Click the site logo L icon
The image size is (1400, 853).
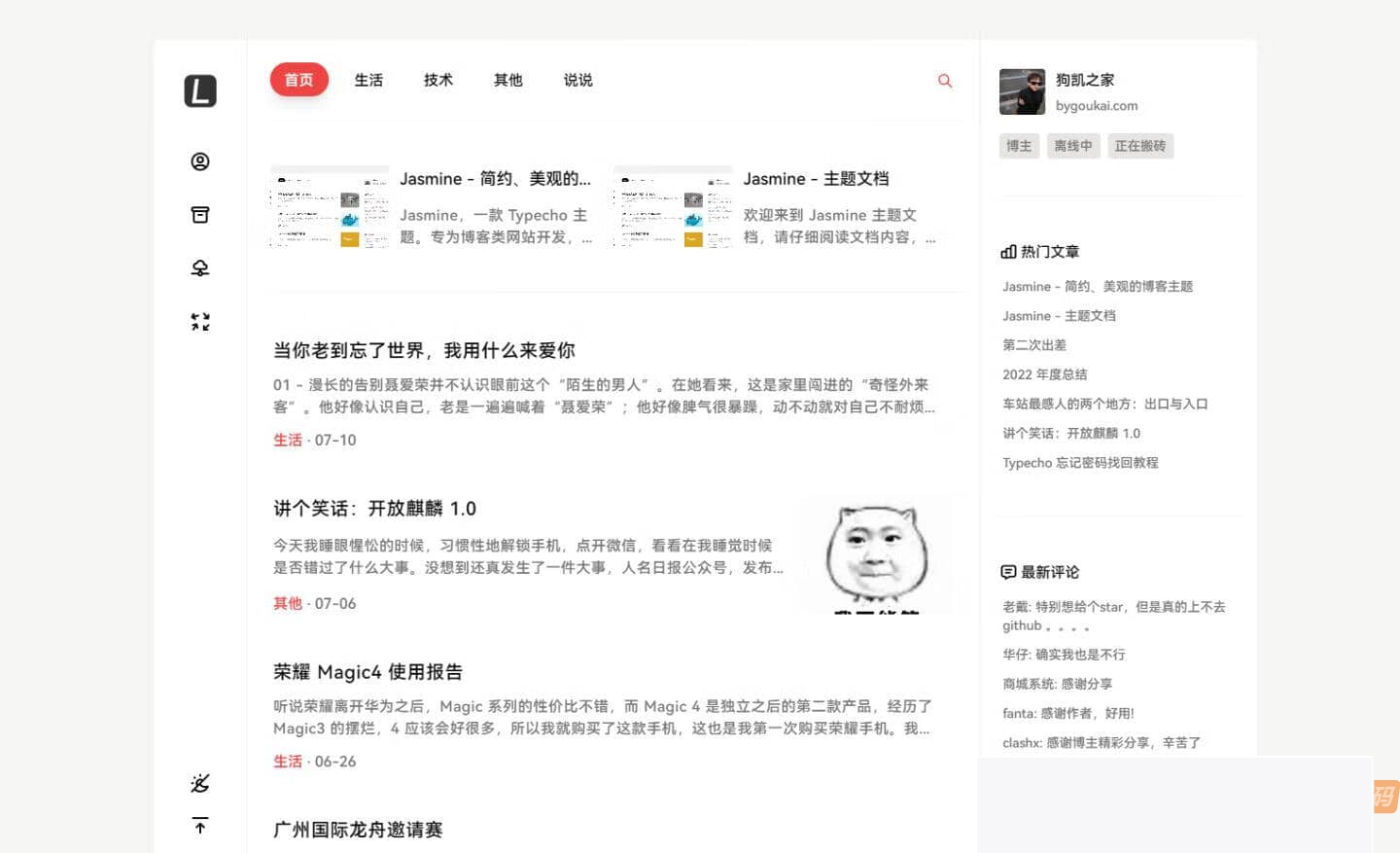pyautogui.click(x=199, y=90)
